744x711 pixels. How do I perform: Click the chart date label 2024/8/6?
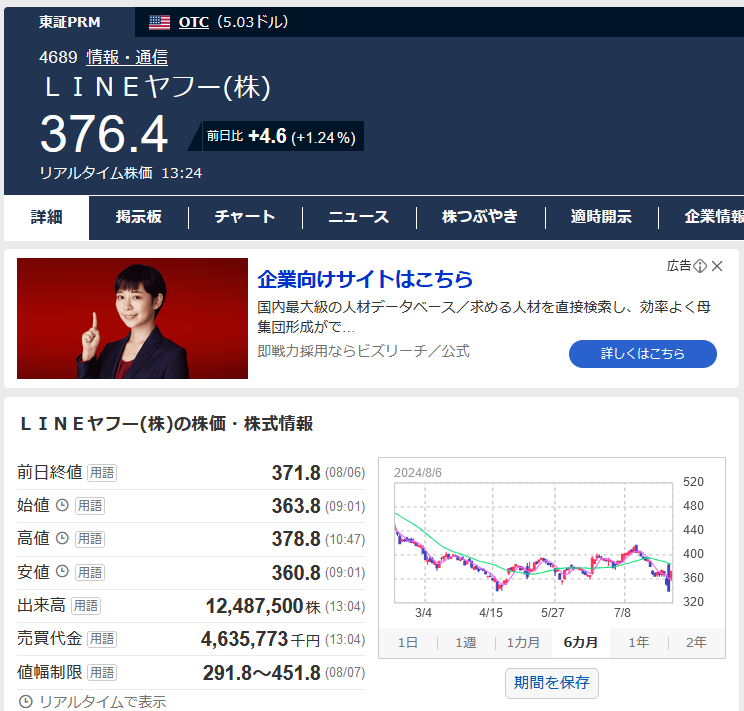click(x=418, y=473)
